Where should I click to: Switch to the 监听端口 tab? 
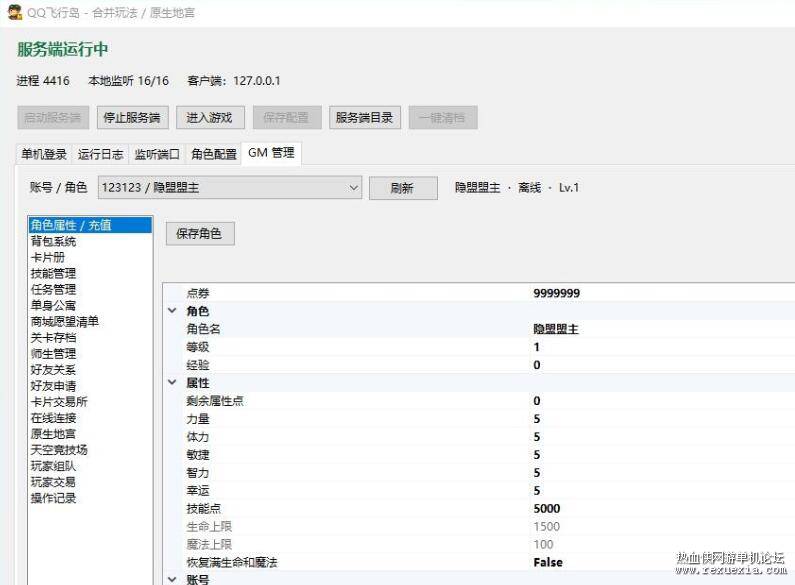157,154
